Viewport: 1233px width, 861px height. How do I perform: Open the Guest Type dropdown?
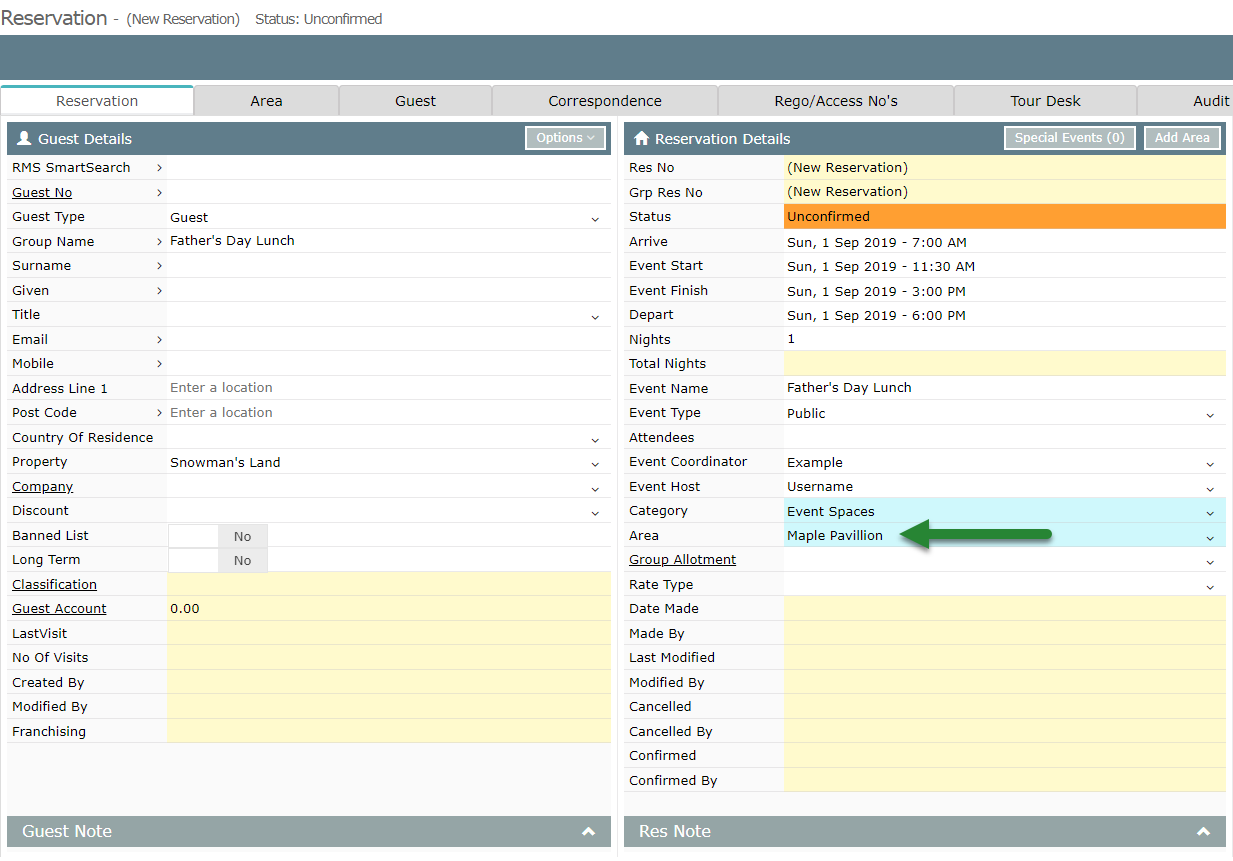click(595, 218)
